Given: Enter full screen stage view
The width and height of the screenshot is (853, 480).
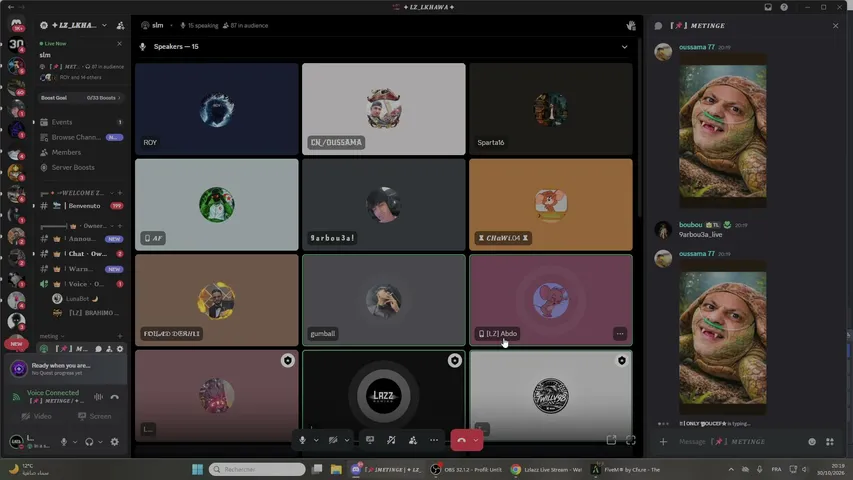Looking at the screenshot, I should click(631, 440).
